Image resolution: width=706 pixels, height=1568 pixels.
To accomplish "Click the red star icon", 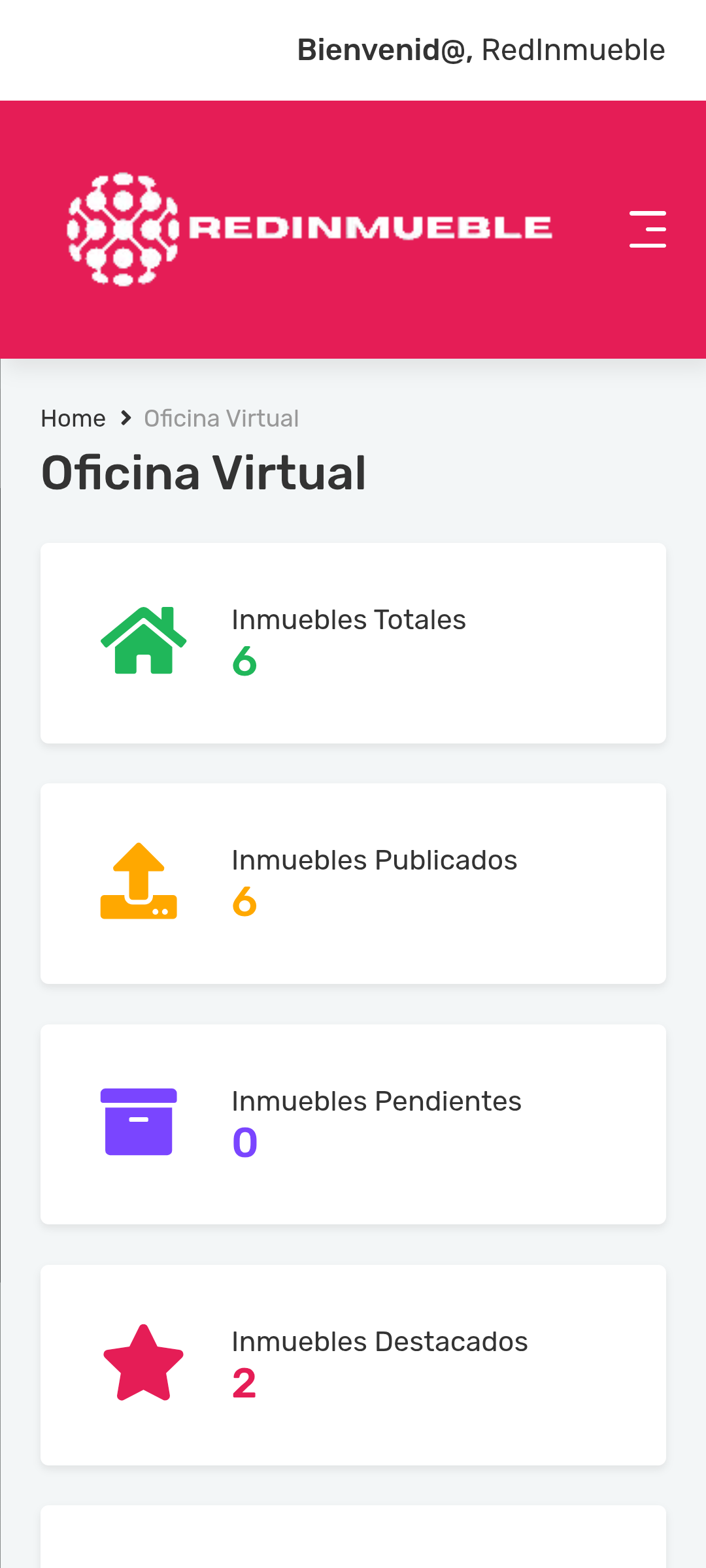I will coord(143,1364).
